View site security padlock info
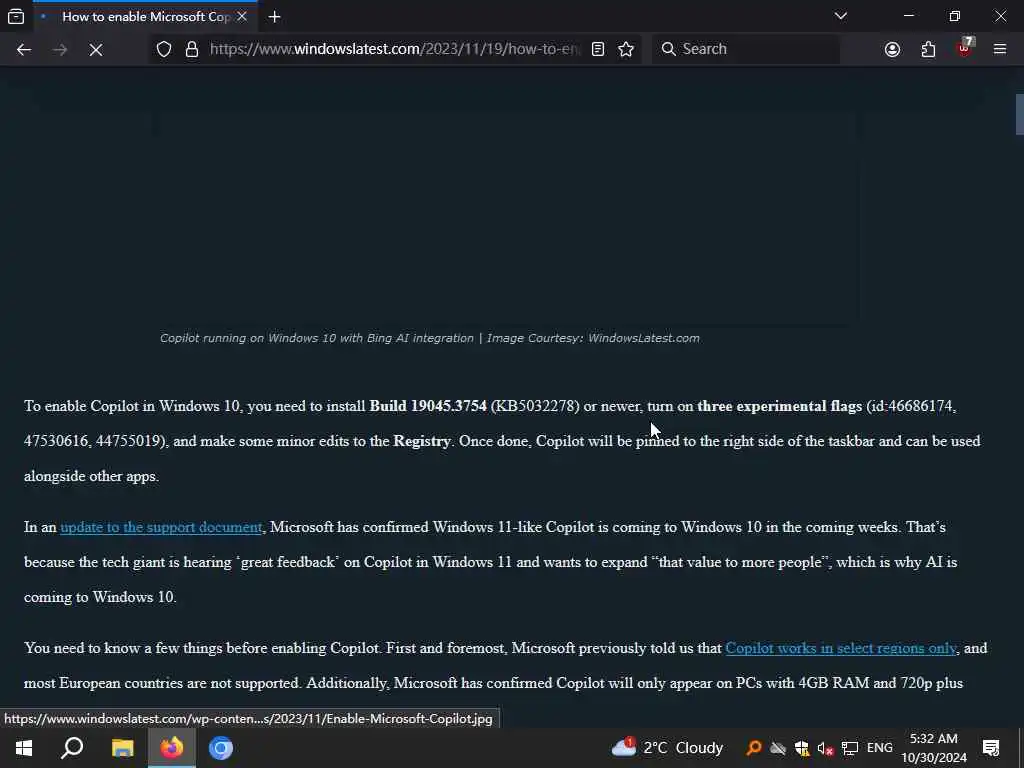The height and width of the screenshot is (768, 1024). click(191, 49)
